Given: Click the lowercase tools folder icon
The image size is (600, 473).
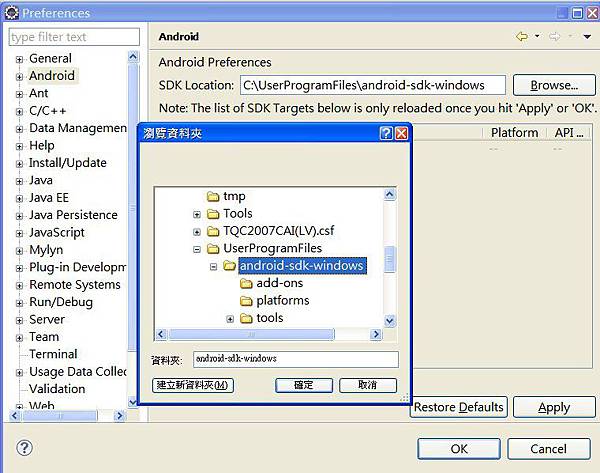Looking at the screenshot, I should click(x=246, y=318).
